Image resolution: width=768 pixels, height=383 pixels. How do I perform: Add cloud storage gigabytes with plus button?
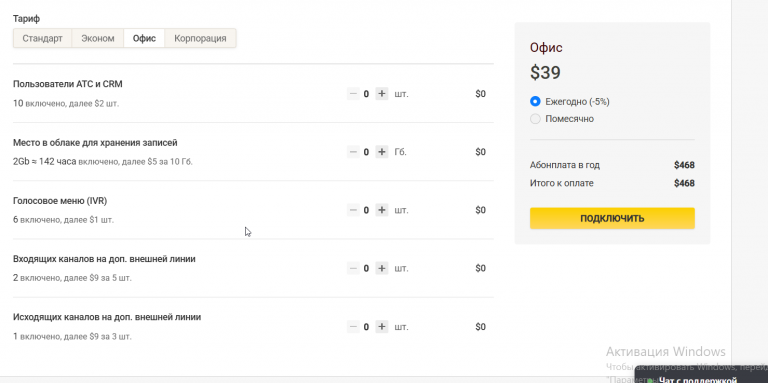tap(382, 152)
